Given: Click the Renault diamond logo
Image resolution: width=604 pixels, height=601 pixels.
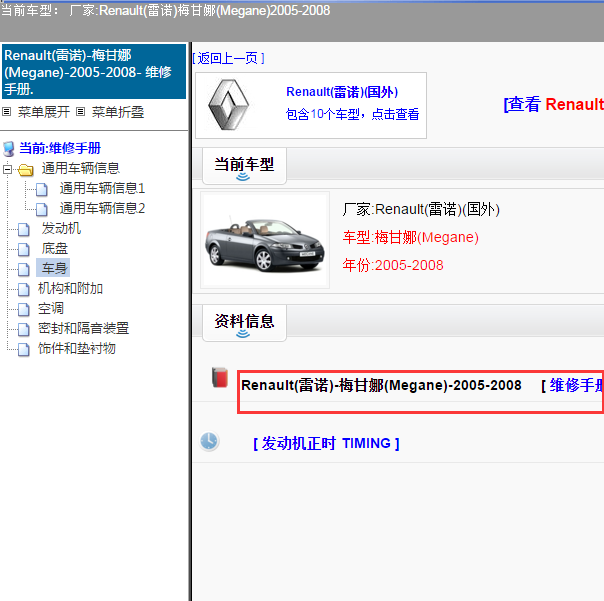Looking at the screenshot, I should click(x=228, y=105).
